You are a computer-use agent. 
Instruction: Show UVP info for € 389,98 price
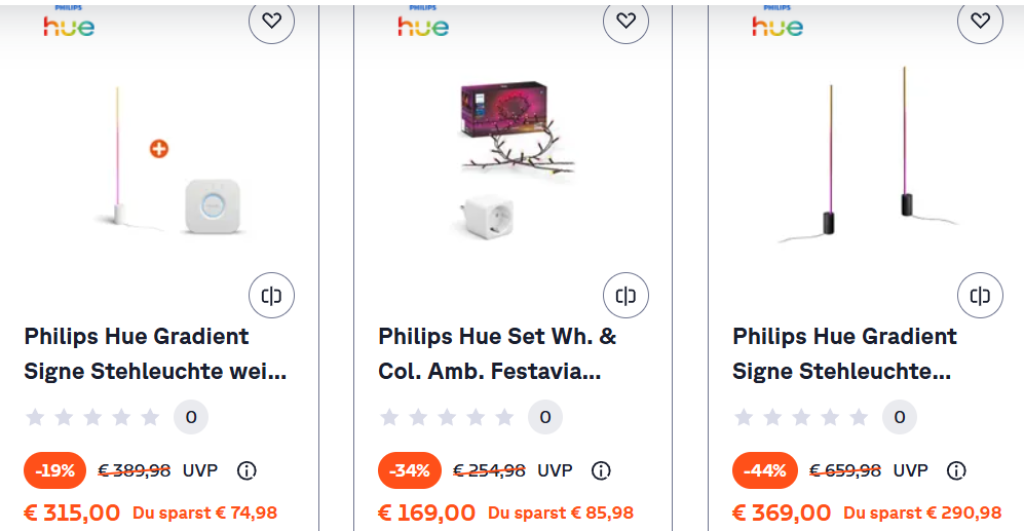pyautogui.click(x=247, y=470)
